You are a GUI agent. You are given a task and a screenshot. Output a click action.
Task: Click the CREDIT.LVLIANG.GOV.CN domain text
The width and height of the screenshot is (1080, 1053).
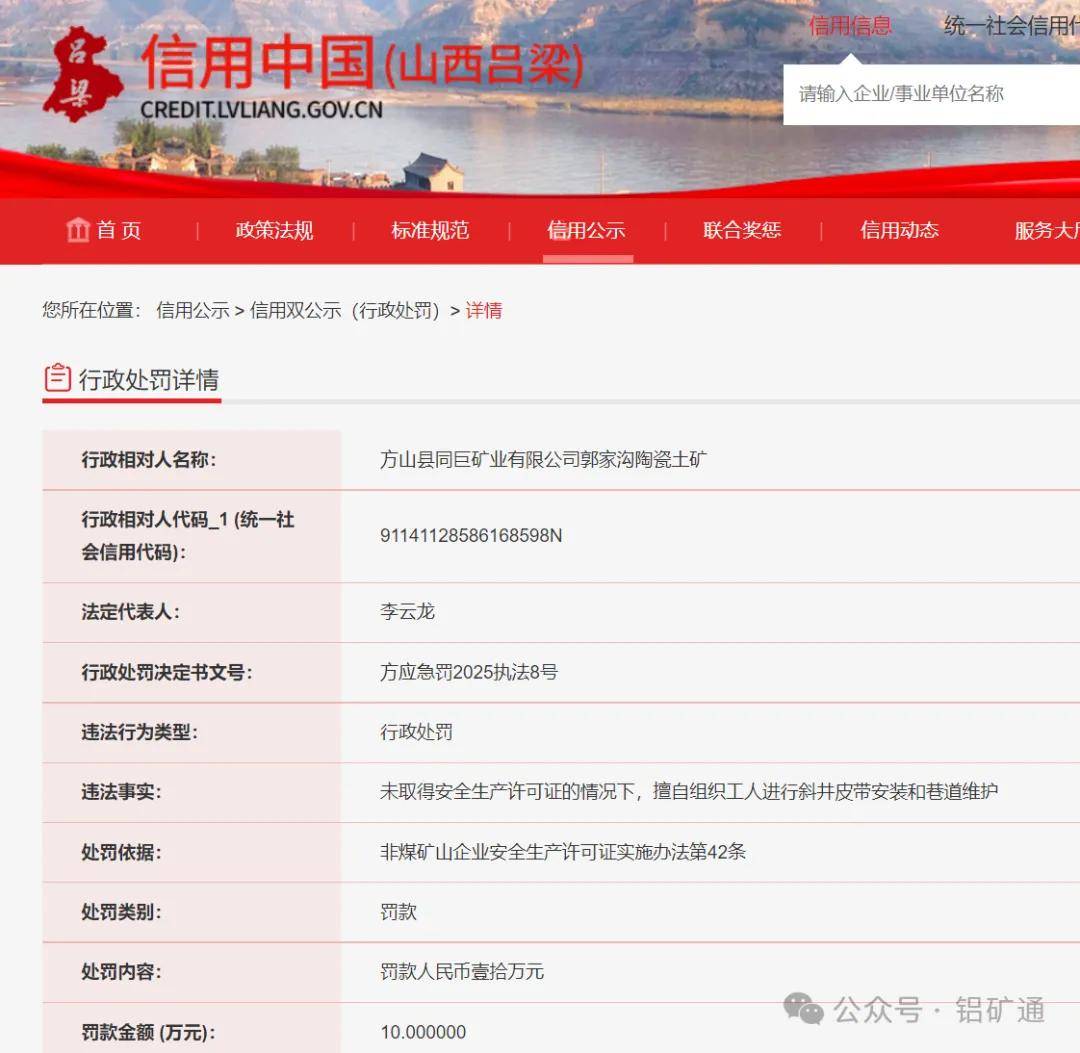pyautogui.click(x=261, y=110)
